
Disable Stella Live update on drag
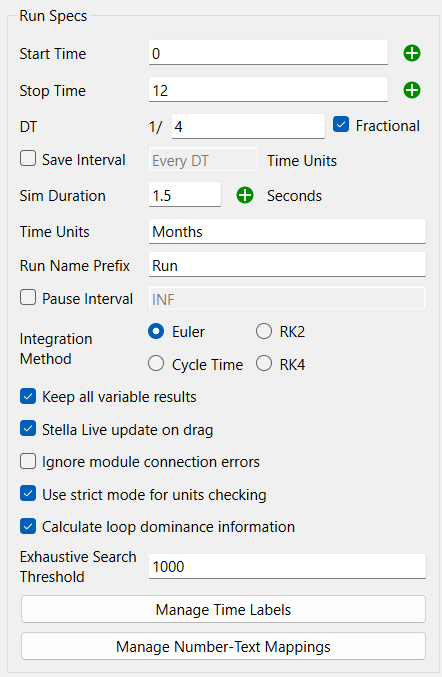pyautogui.click(x=28, y=429)
